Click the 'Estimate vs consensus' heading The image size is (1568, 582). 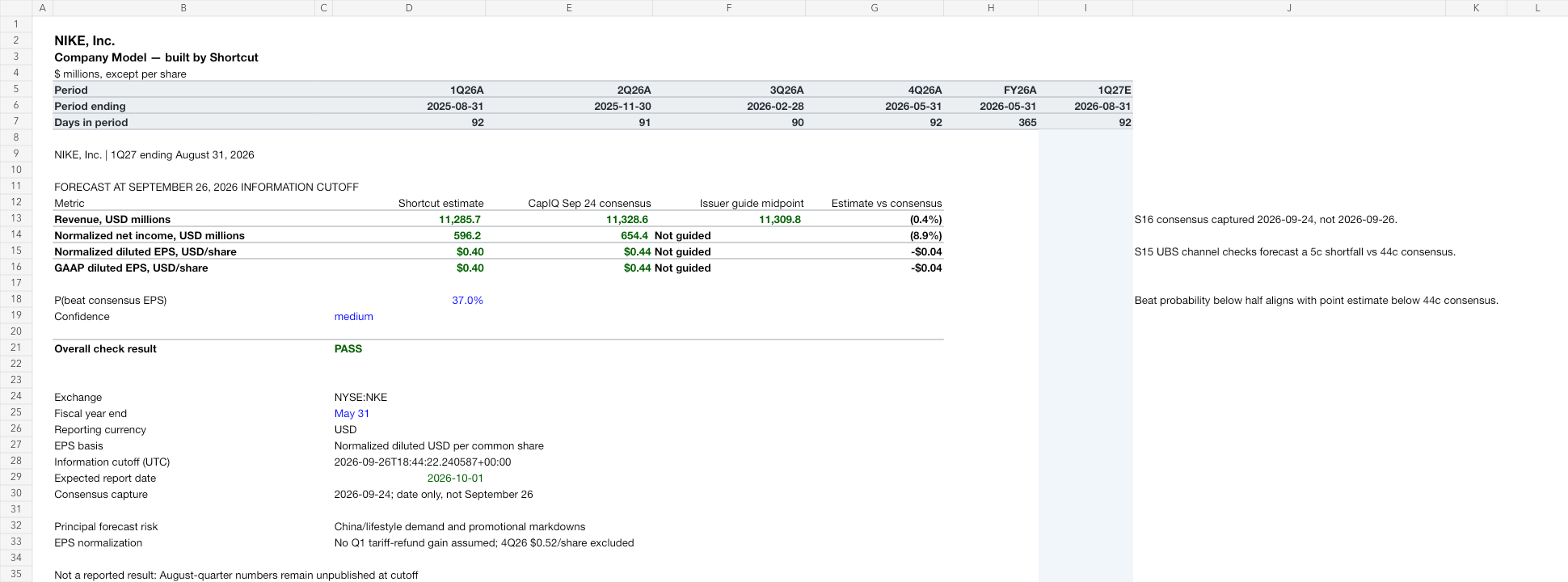[x=887, y=203]
